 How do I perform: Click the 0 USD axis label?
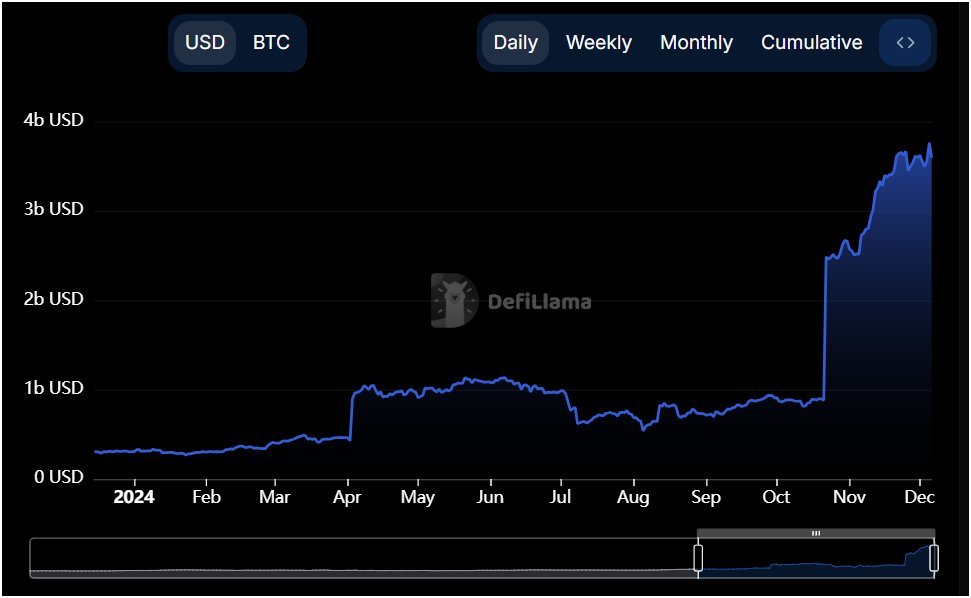tap(58, 477)
